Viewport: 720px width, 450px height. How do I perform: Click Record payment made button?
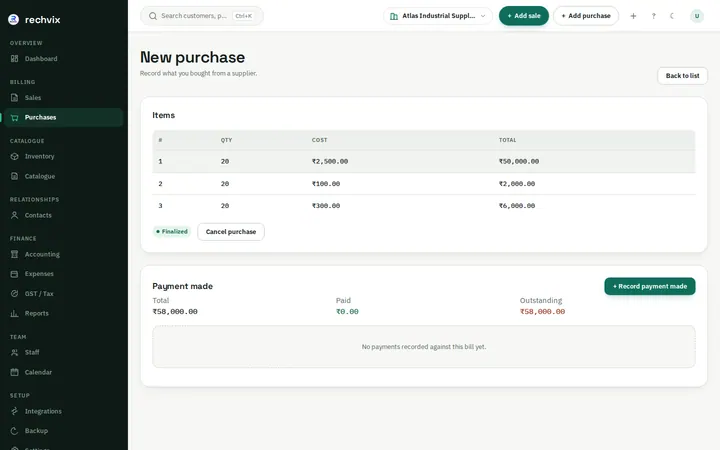(x=650, y=287)
